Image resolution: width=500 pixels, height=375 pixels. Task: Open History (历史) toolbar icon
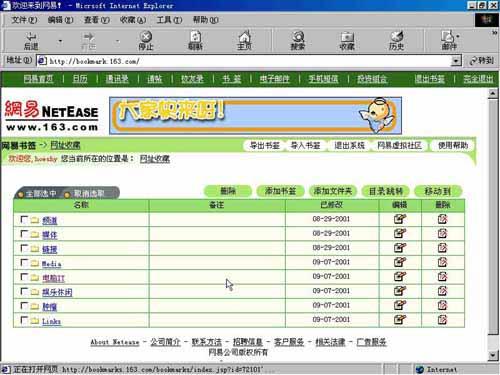[x=396, y=40]
